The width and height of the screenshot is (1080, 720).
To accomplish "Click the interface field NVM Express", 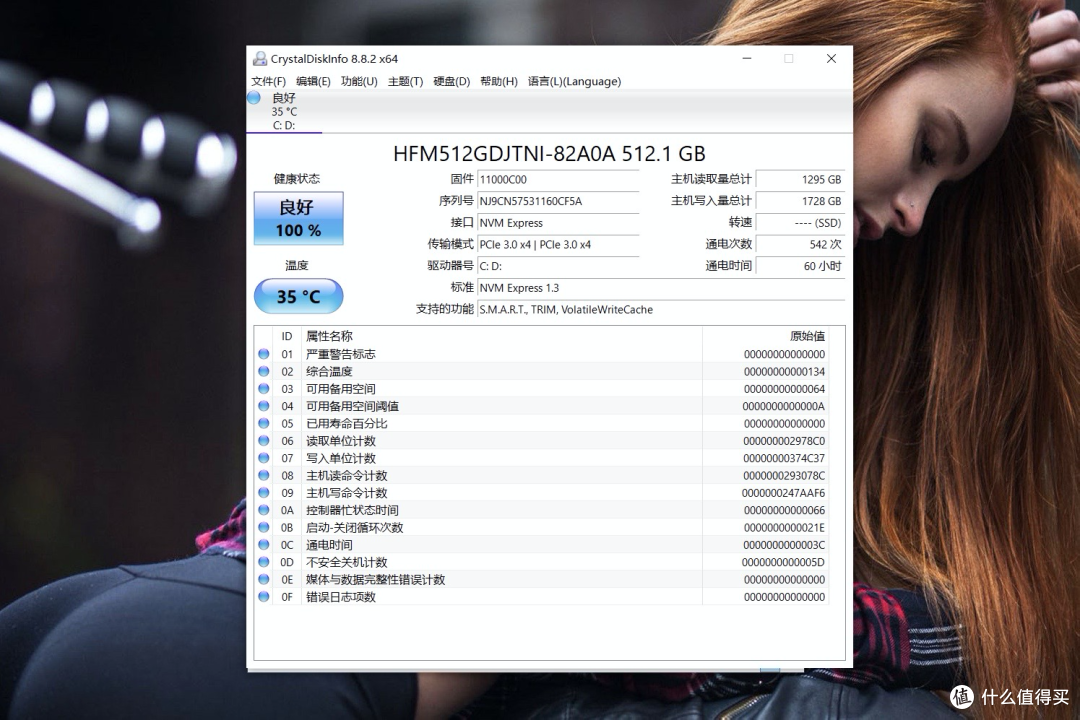I will click(x=558, y=223).
